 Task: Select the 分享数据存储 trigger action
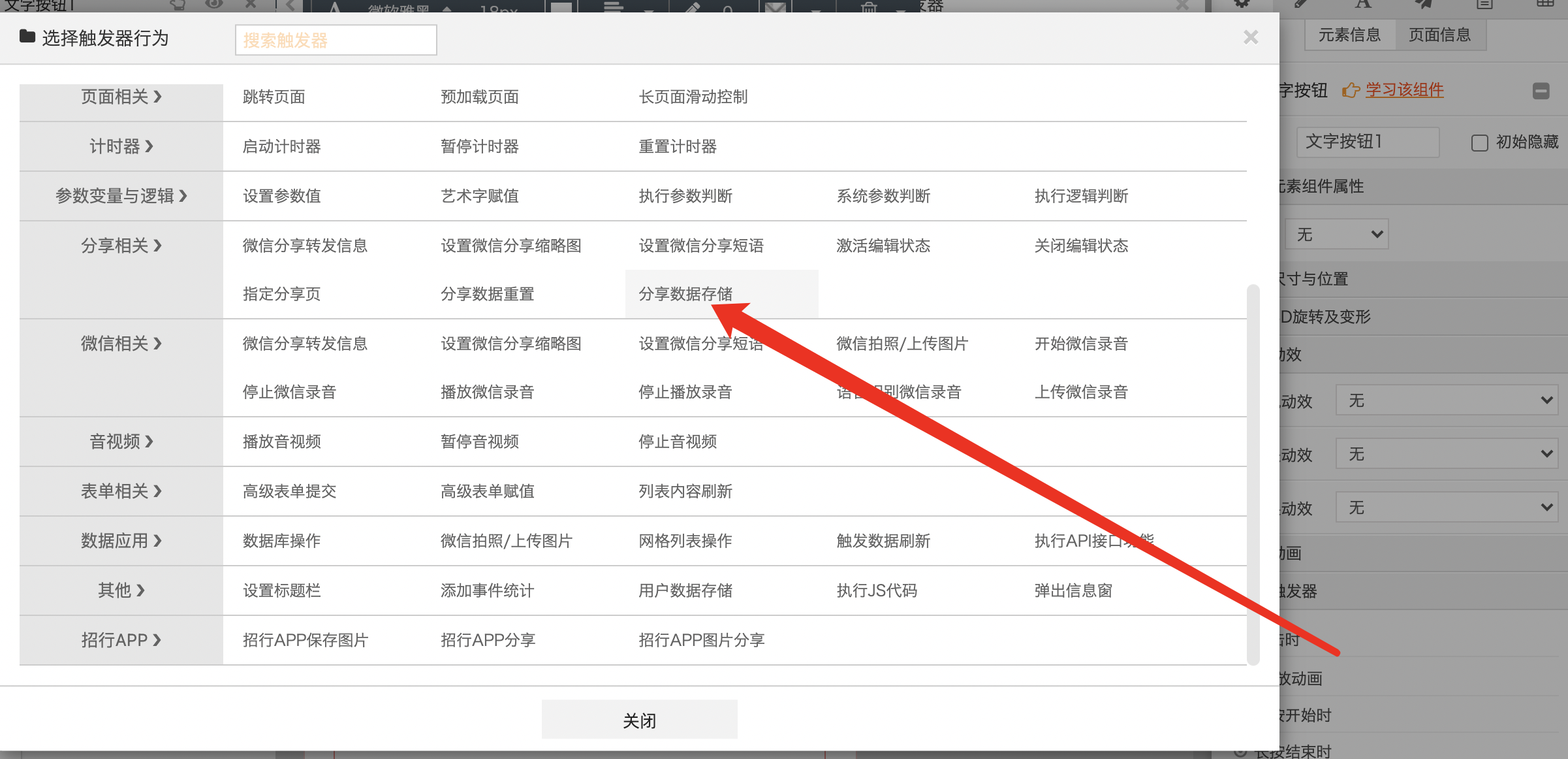[x=685, y=294]
